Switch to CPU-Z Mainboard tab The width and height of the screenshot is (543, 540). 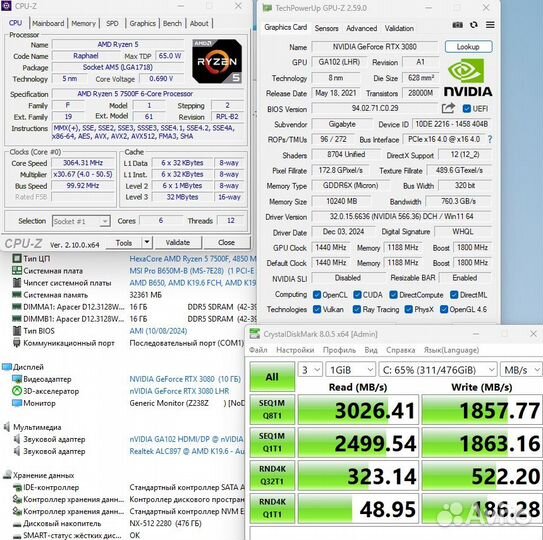(x=48, y=24)
